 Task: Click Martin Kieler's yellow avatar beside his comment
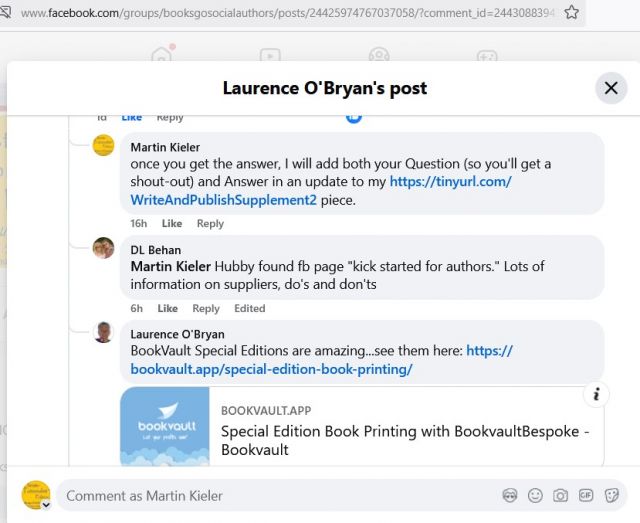point(103,145)
